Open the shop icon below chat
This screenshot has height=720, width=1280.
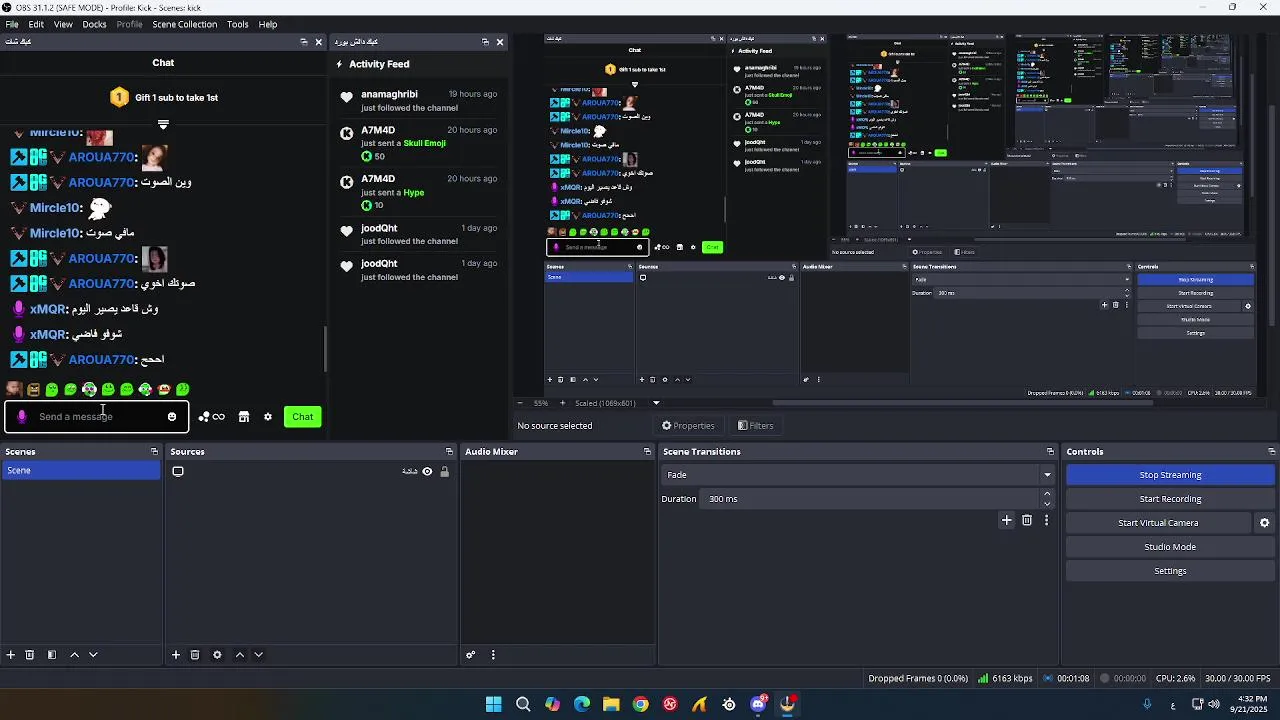pos(244,417)
